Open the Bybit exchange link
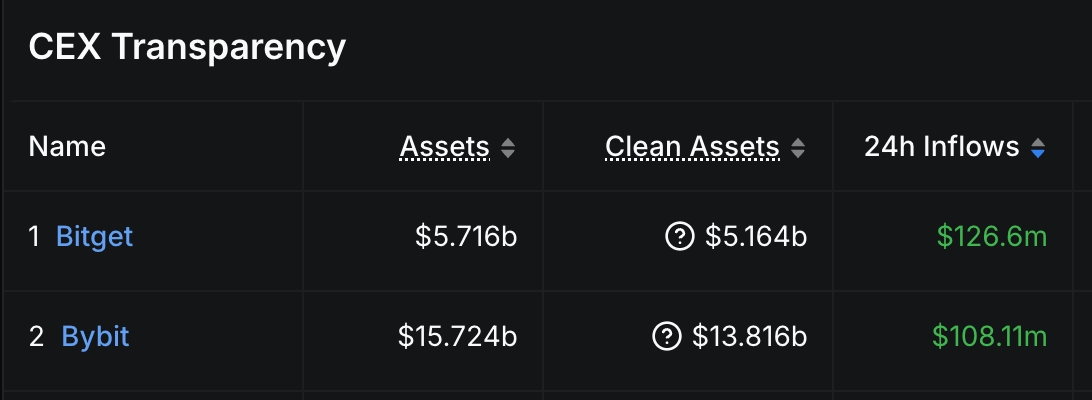Screen dimensions: 1092x400 pyautogui.click(x=95, y=337)
